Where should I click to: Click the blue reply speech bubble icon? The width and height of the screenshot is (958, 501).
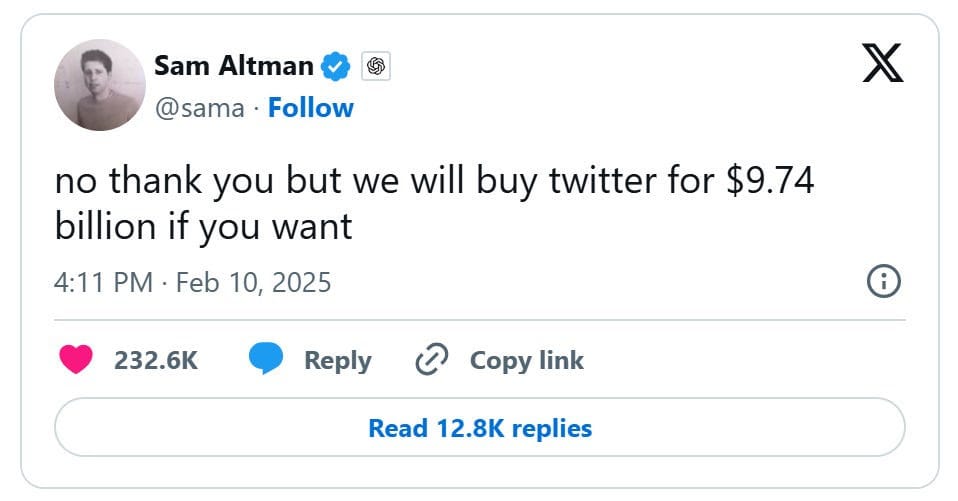point(265,360)
